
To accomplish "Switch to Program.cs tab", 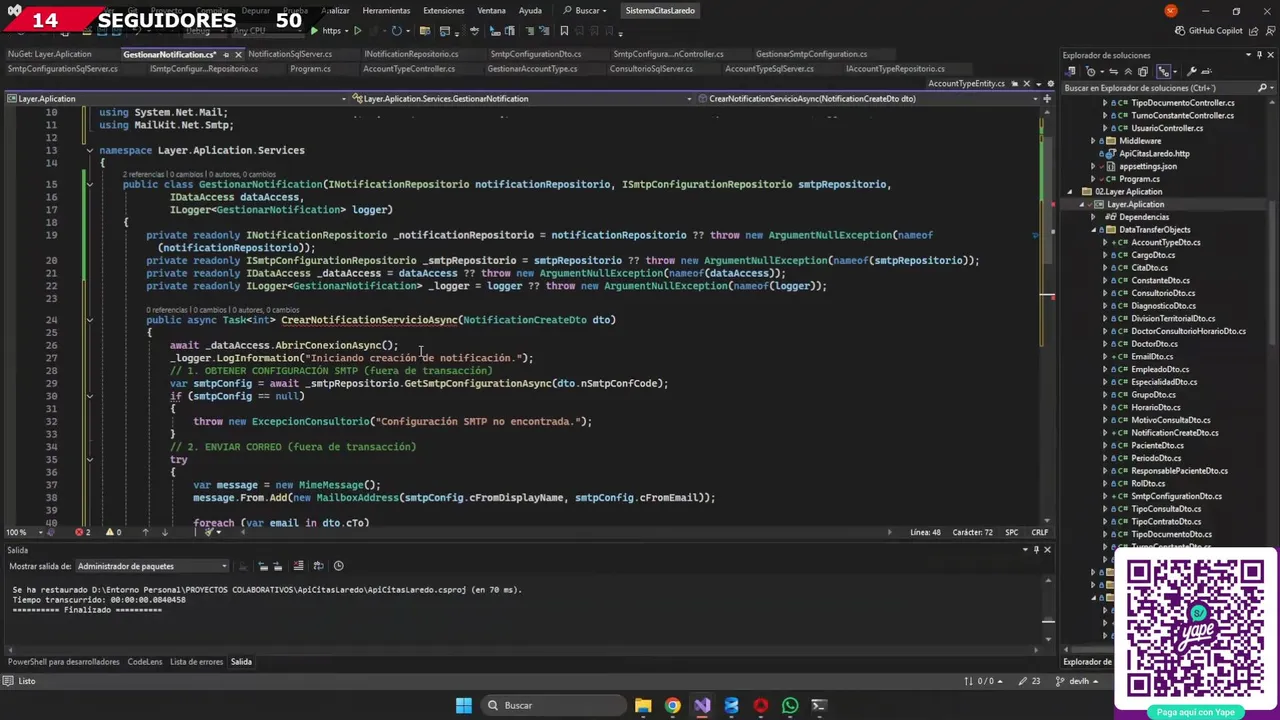I will point(310,69).
